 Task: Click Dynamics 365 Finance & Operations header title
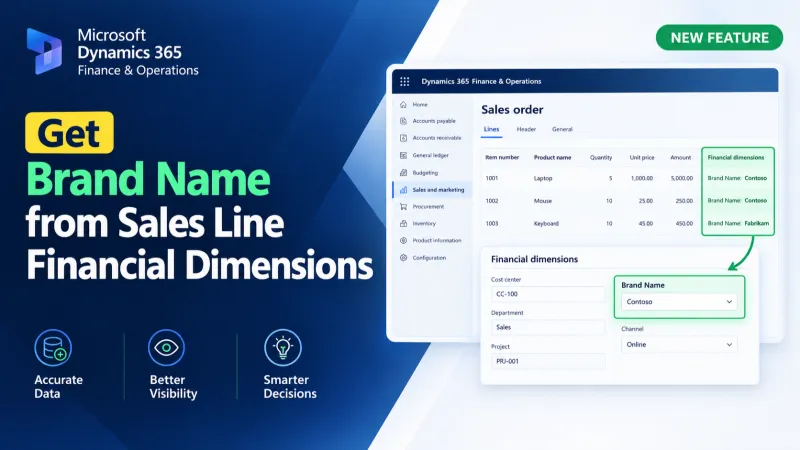(481, 81)
